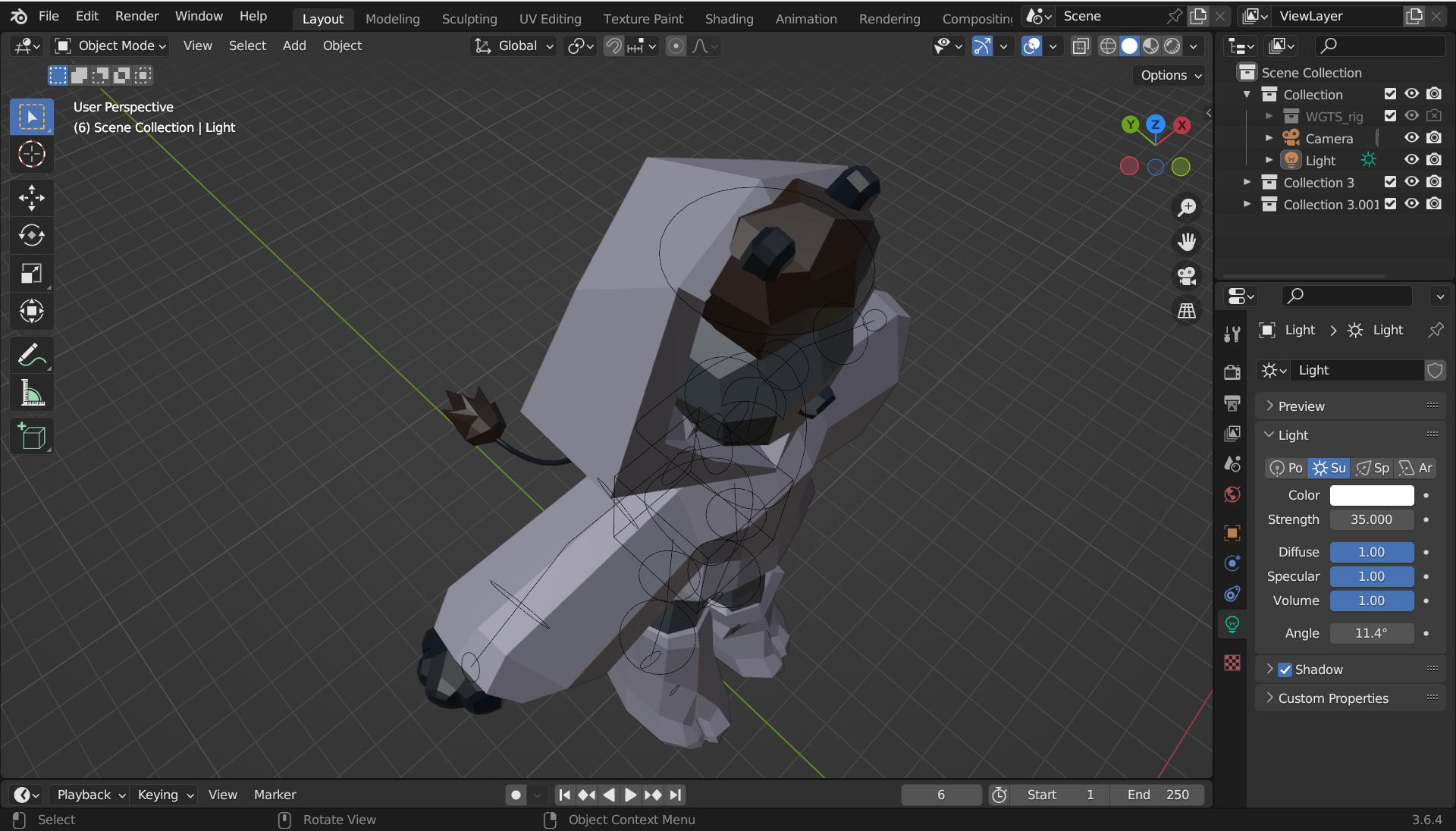Image resolution: width=1456 pixels, height=831 pixels.
Task: Select the Select Box tool
Action: 32,117
